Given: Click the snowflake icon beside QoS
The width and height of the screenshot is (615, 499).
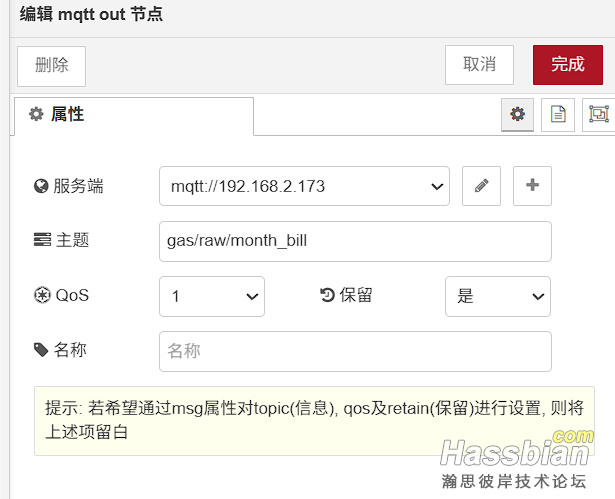Looking at the screenshot, I should (41, 296).
